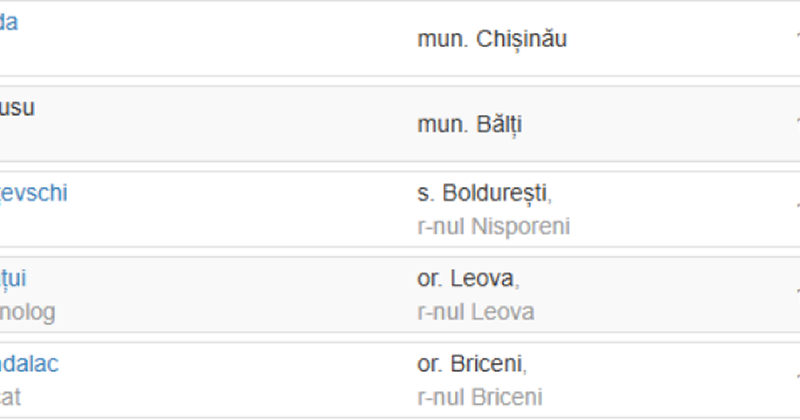Screen dimensions: 800x420
Task: Open the name link ending in "da"
Action: click(8, 22)
